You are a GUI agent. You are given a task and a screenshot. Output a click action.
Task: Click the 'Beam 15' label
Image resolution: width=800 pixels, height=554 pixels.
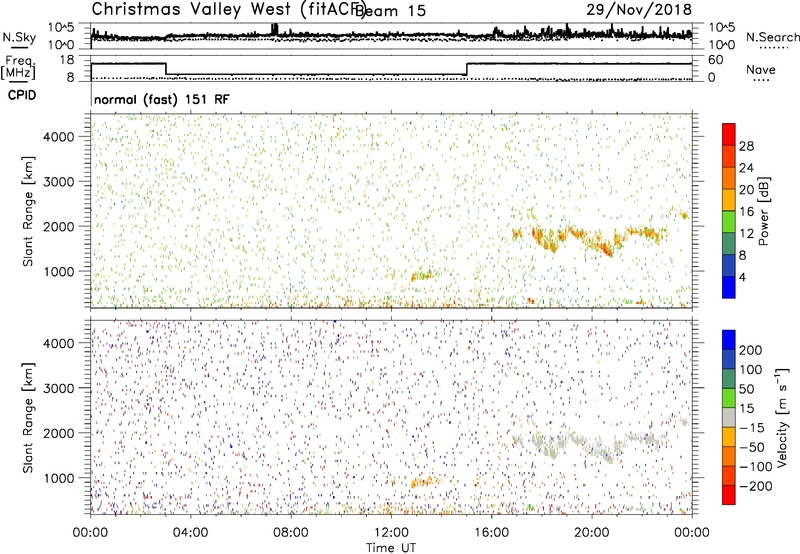coord(391,11)
